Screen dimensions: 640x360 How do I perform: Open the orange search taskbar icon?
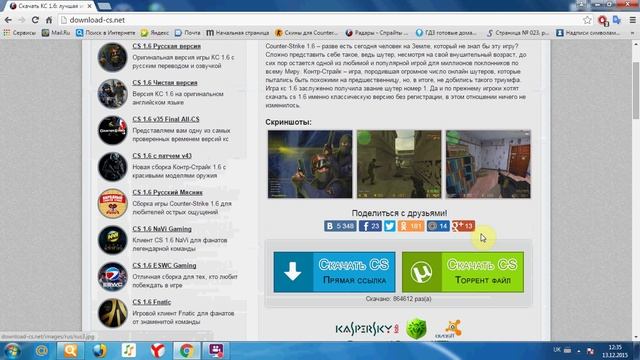point(70,351)
